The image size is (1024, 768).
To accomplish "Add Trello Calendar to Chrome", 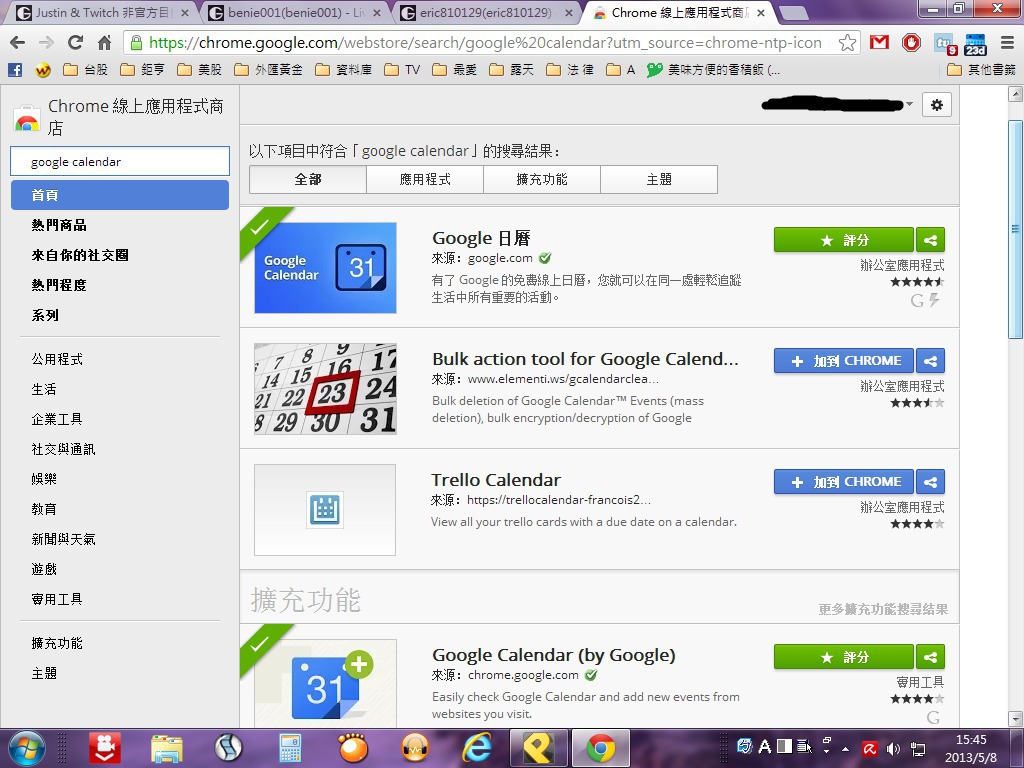I will (x=844, y=482).
